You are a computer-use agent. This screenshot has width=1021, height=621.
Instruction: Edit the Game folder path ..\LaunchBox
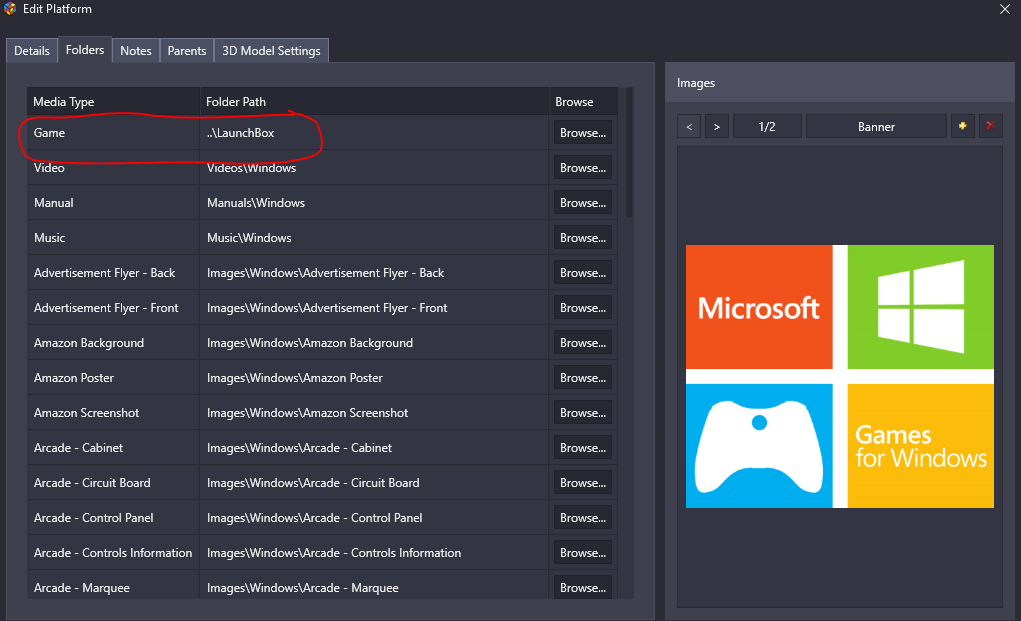374,133
